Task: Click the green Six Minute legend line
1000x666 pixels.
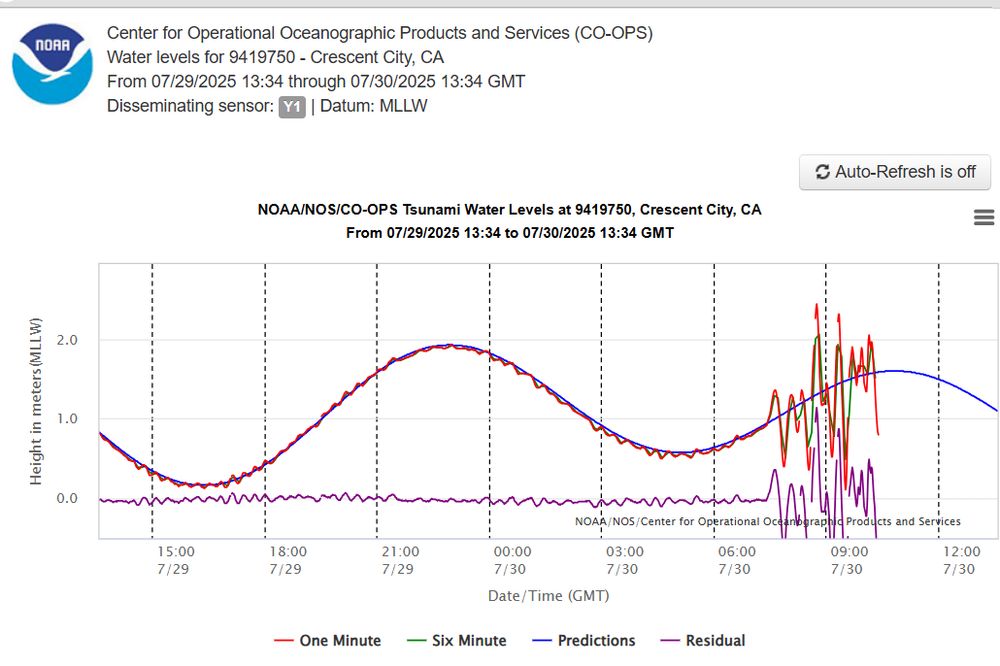Action: coord(417,641)
